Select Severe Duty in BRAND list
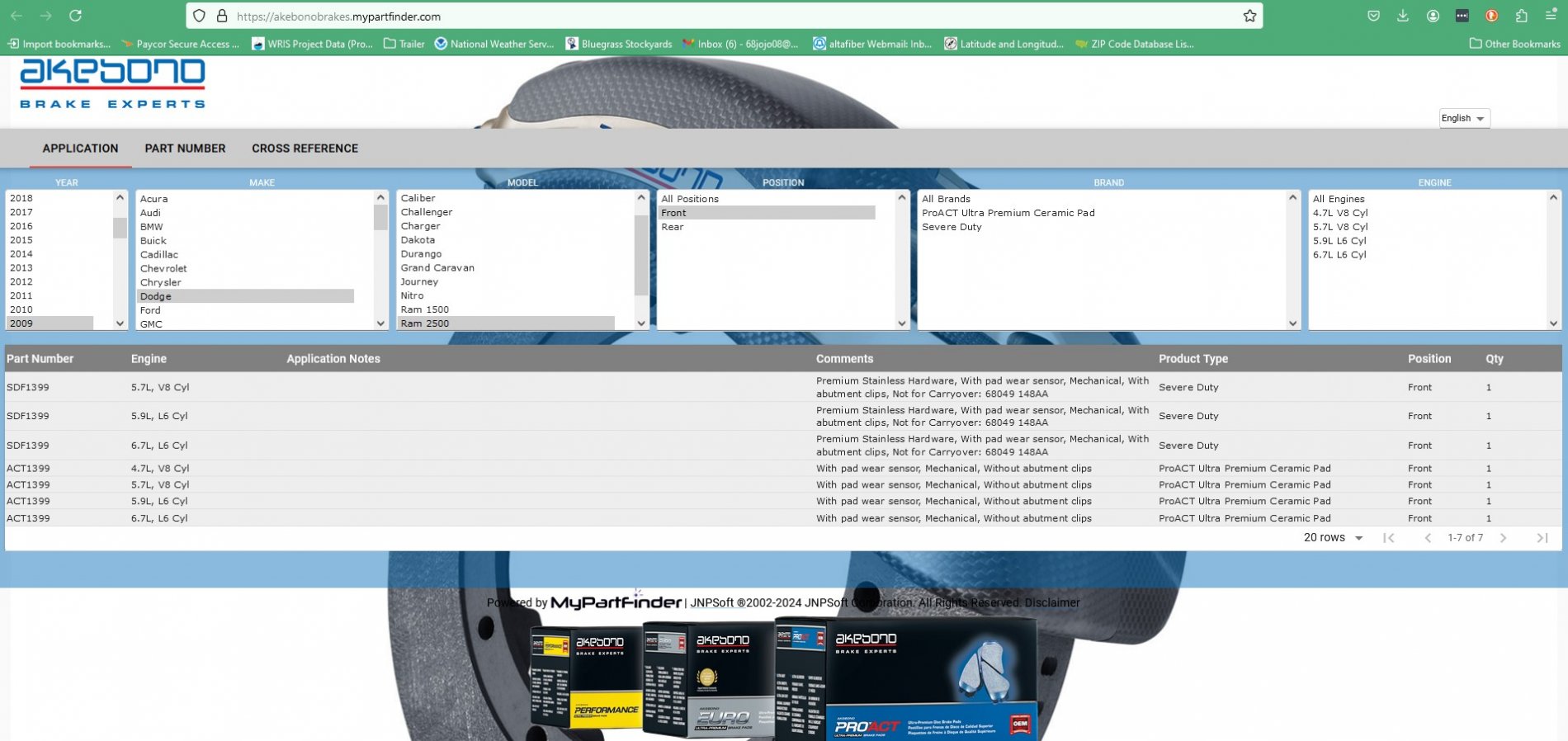The image size is (1568, 741). tap(952, 227)
